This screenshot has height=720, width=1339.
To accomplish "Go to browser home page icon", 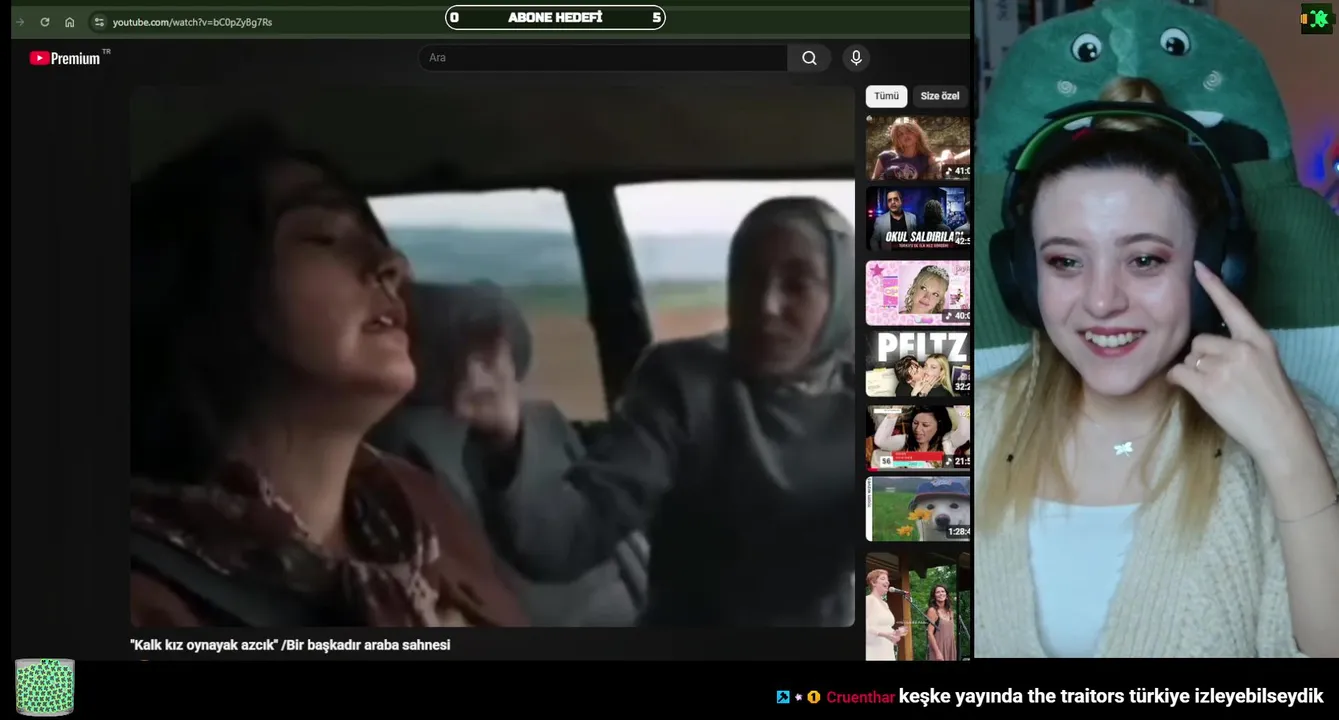I will click(69, 22).
